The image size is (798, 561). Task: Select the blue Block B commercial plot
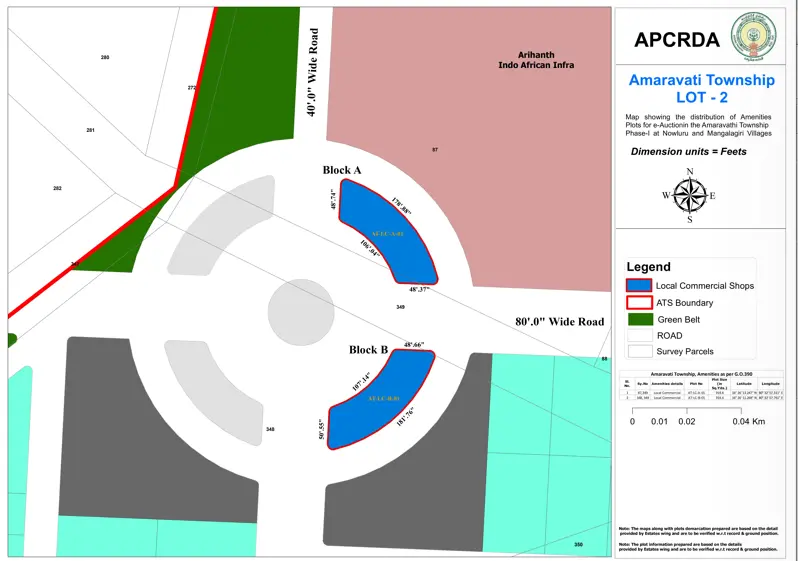coord(381,399)
